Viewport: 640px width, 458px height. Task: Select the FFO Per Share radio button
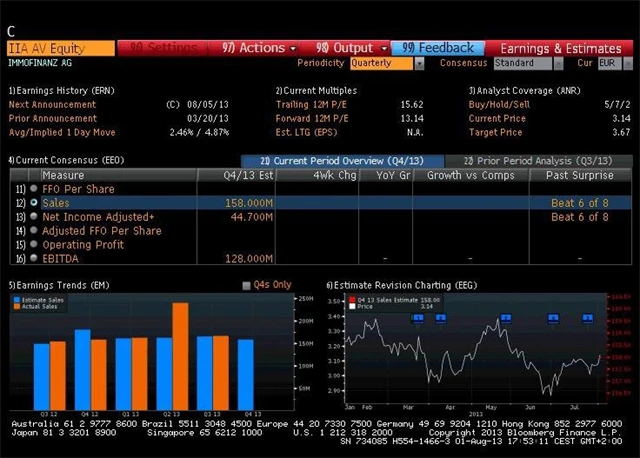click(34, 189)
